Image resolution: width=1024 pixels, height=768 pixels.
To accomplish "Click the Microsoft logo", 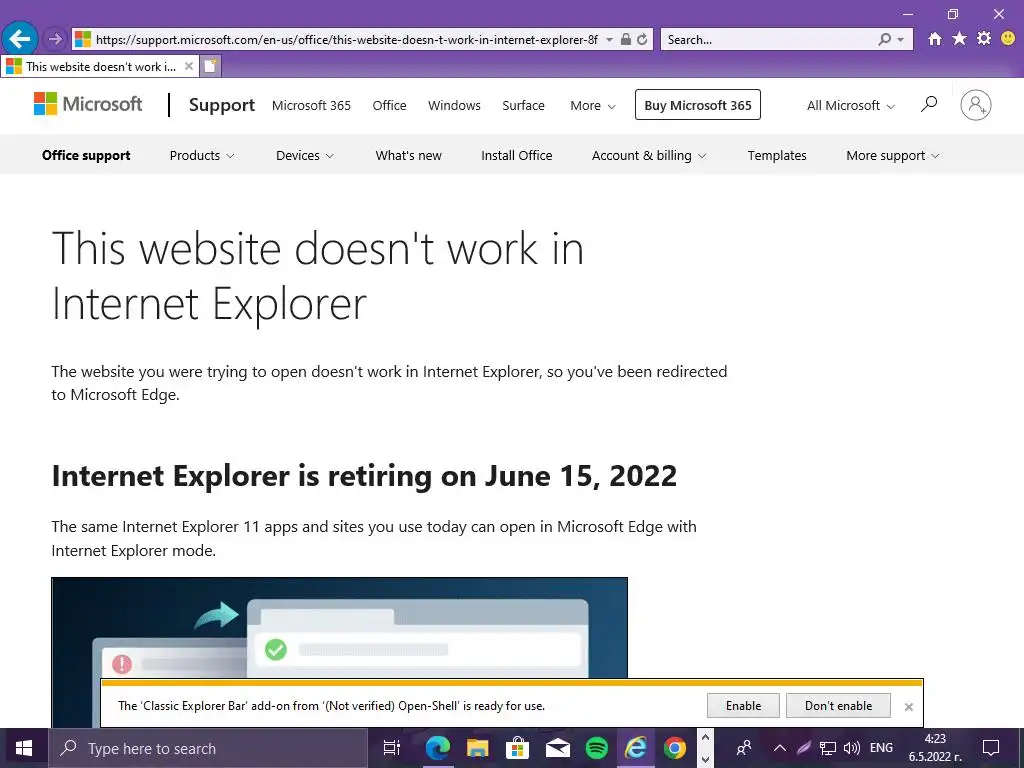I will [x=88, y=104].
